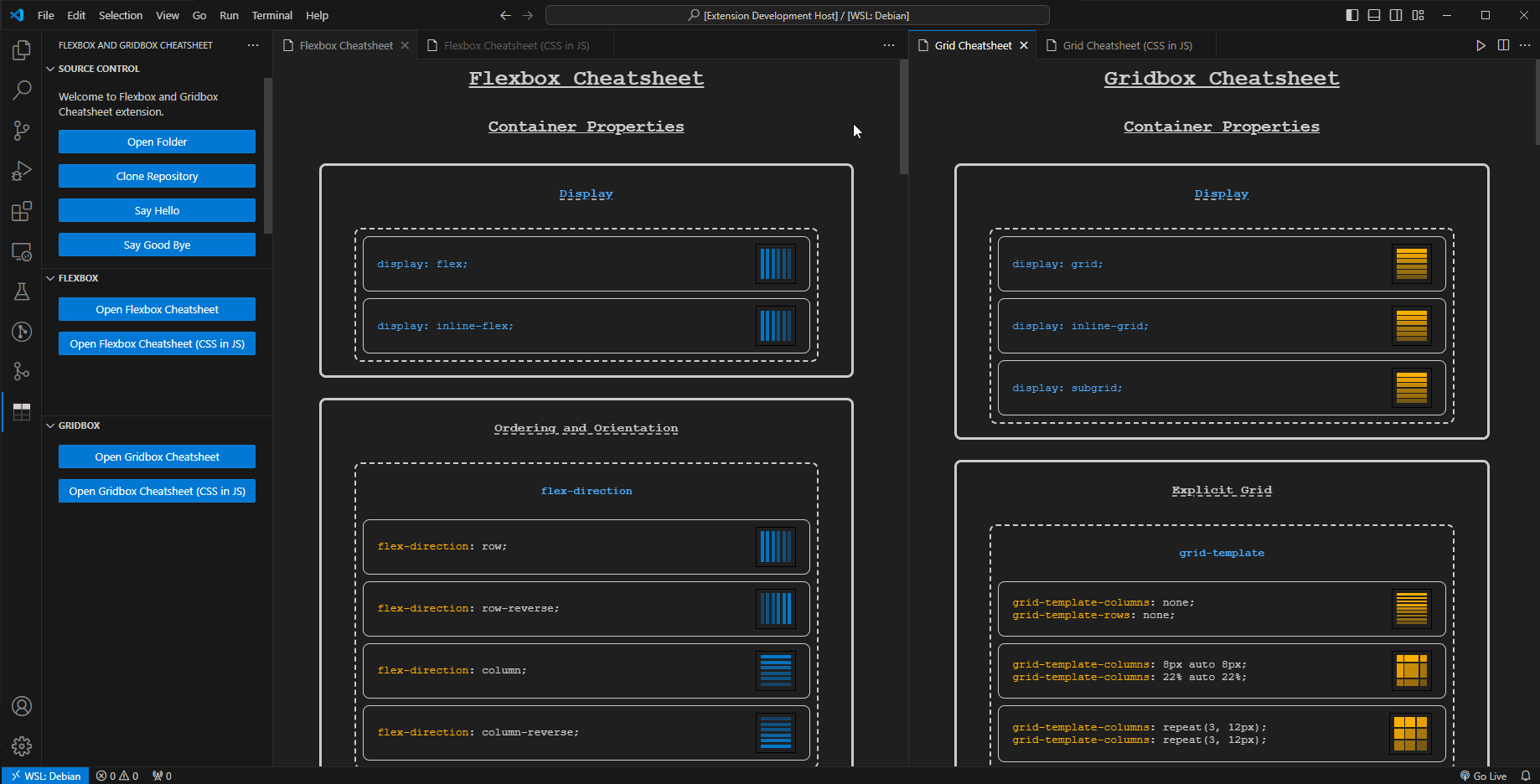This screenshot has width=1540, height=784.
Task: Select the Flexbox and Gridbox Cheatsheet activity icon
Action: 22,411
